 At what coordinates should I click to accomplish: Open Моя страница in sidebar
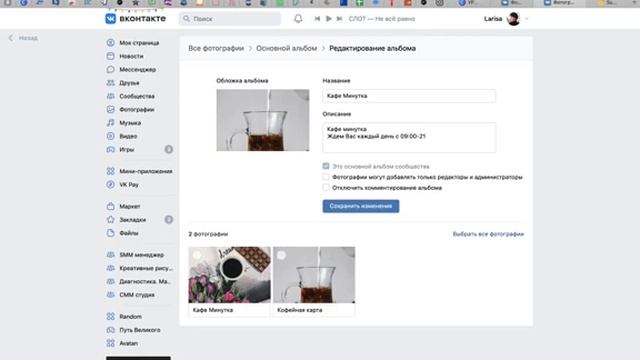[139, 43]
